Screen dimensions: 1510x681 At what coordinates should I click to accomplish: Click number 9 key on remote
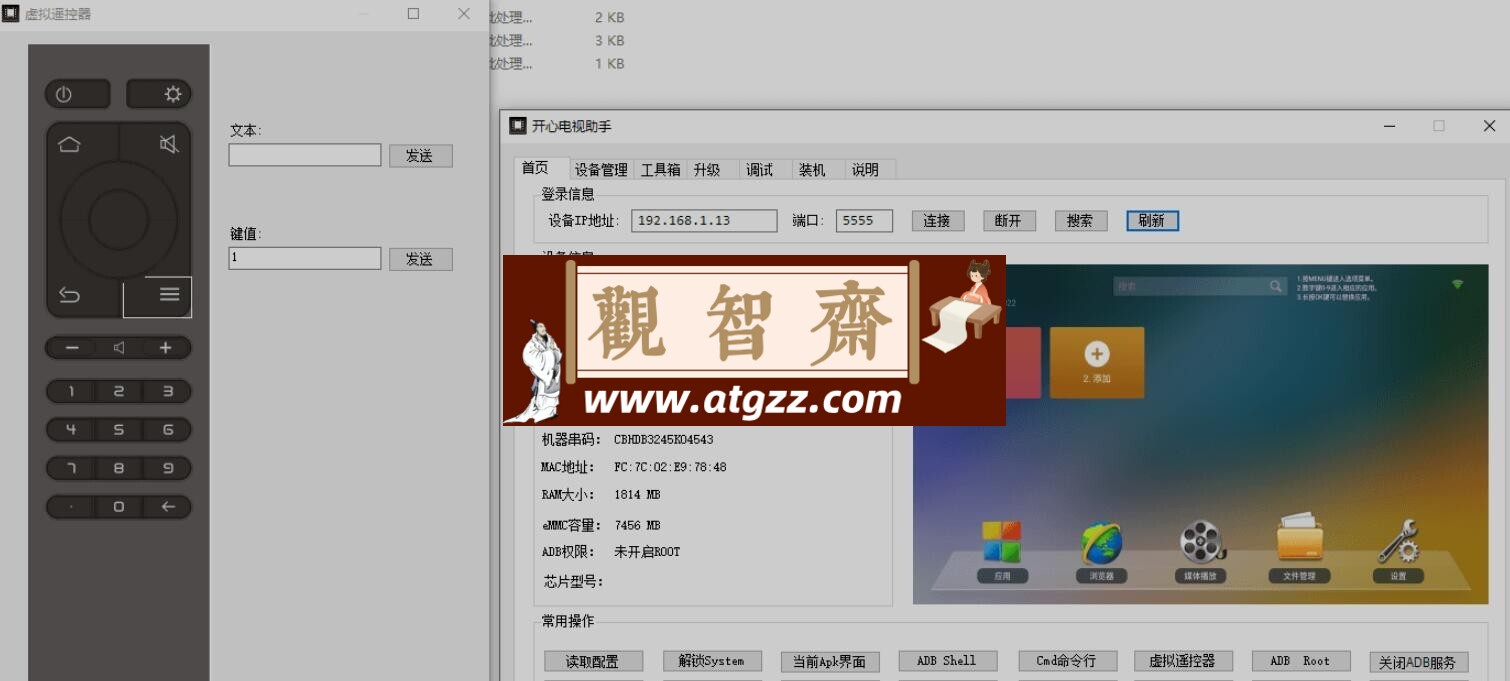click(167, 468)
